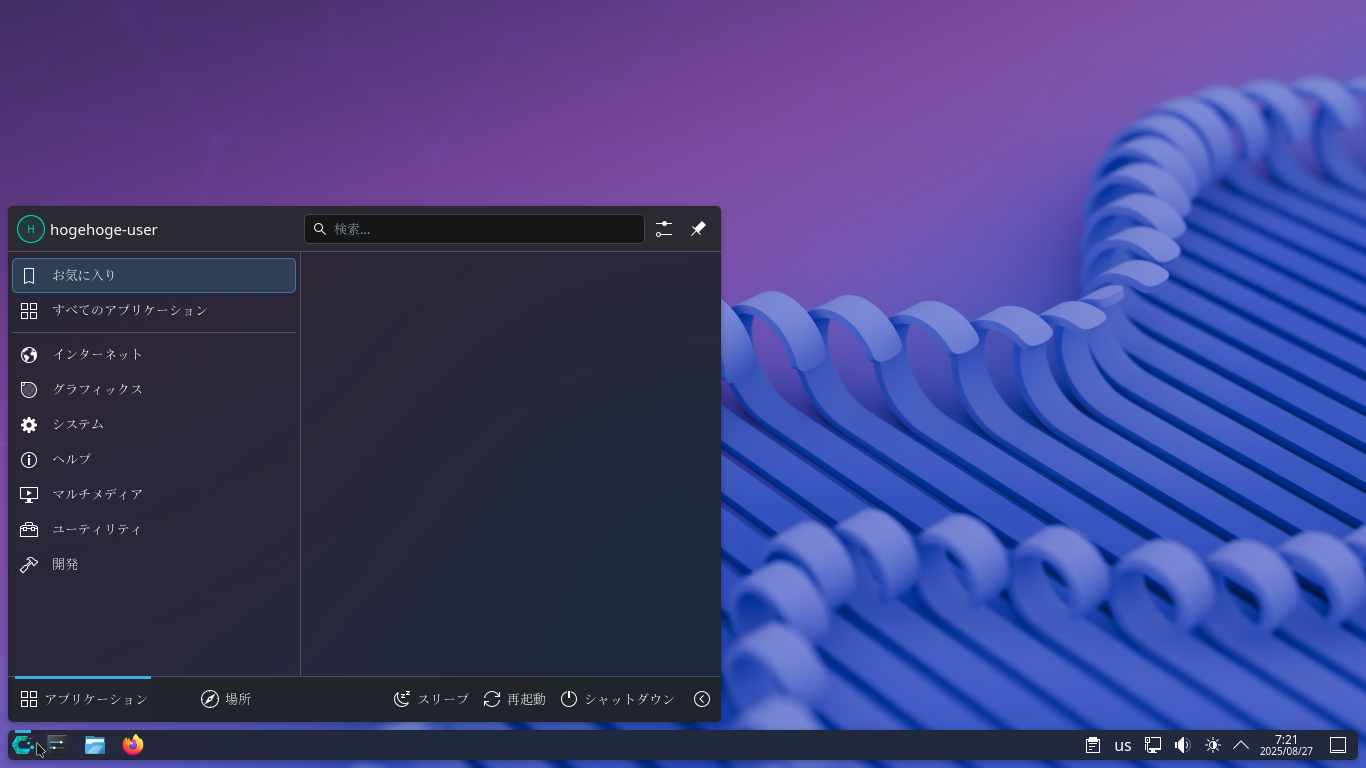Select すべてのアプリケーション category
This screenshot has width=1366, height=768.
pyautogui.click(x=154, y=310)
